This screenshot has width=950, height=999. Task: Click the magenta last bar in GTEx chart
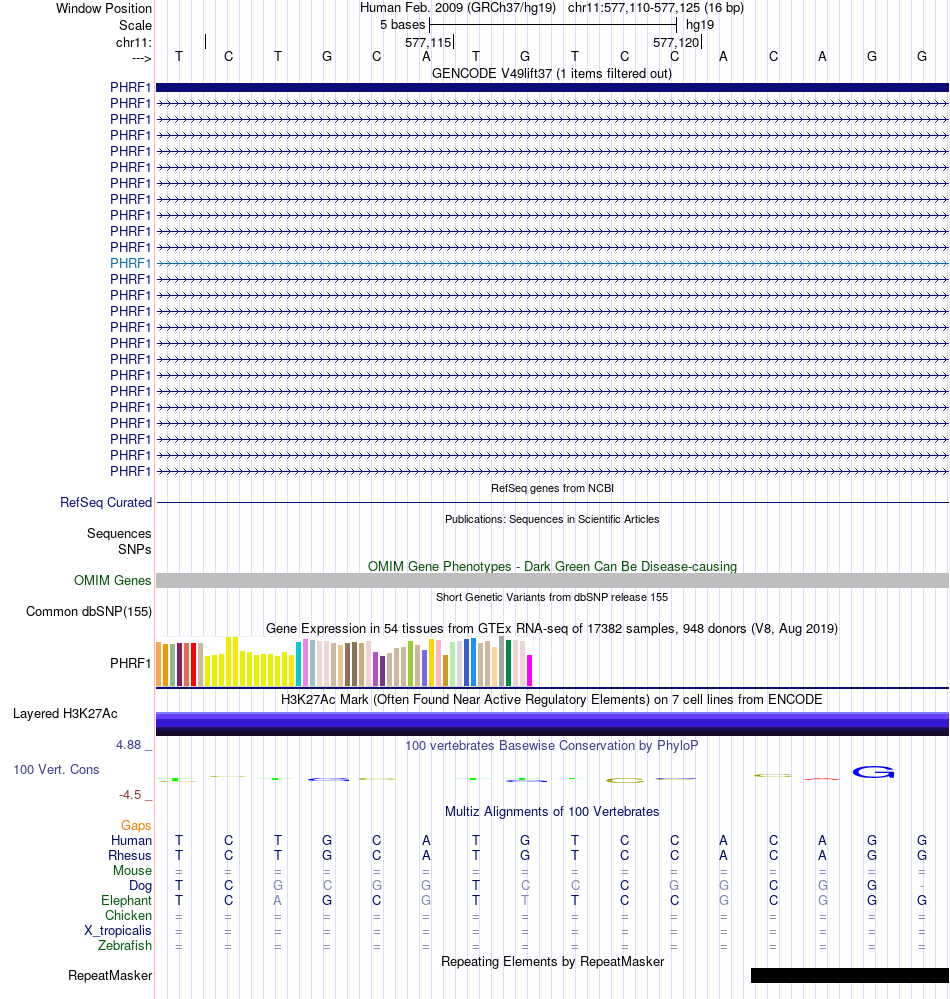click(529, 670)
